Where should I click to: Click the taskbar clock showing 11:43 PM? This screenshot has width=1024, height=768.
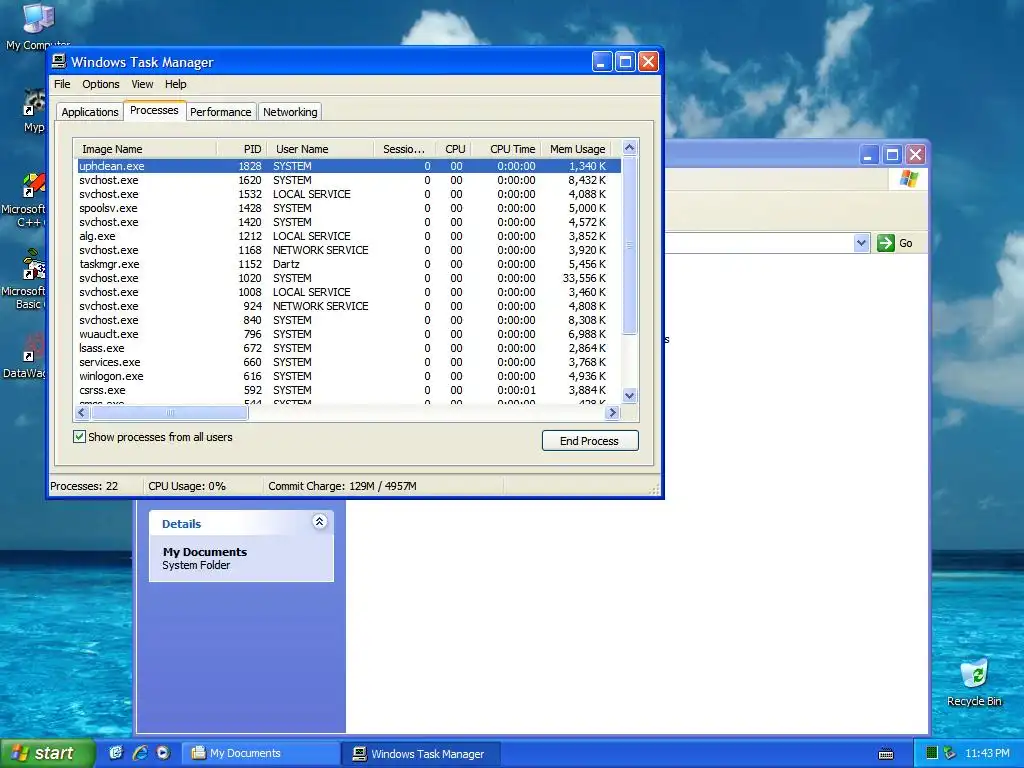(987, 753)
